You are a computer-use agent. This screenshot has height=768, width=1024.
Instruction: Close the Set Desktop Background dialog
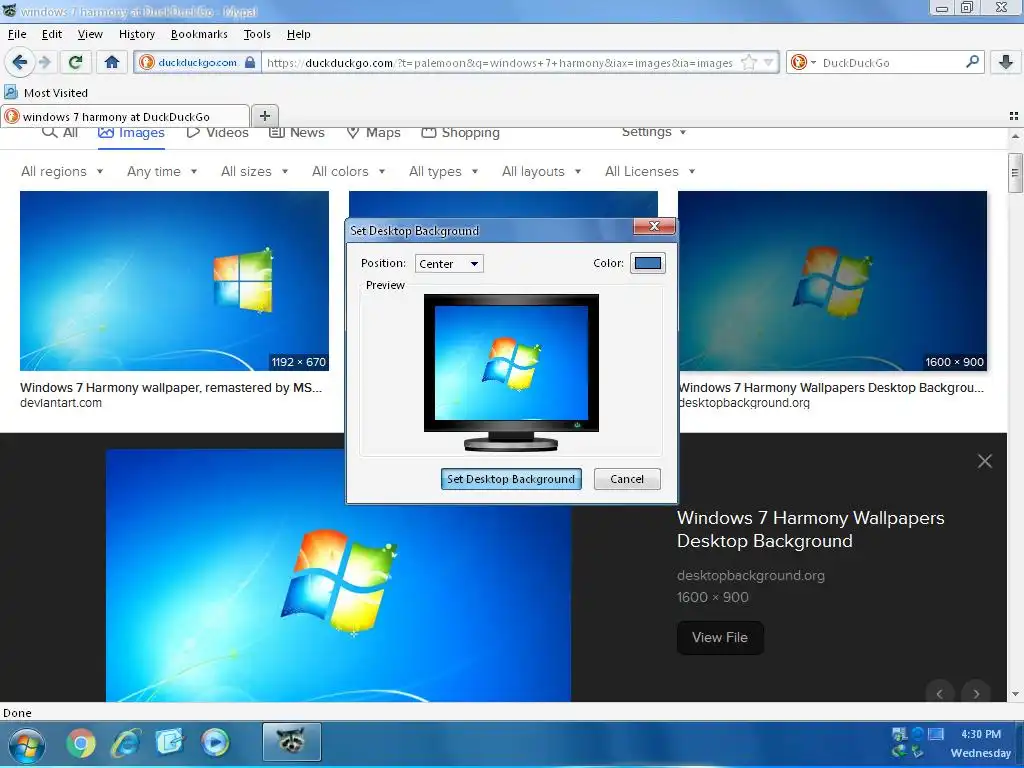[654, 226]
